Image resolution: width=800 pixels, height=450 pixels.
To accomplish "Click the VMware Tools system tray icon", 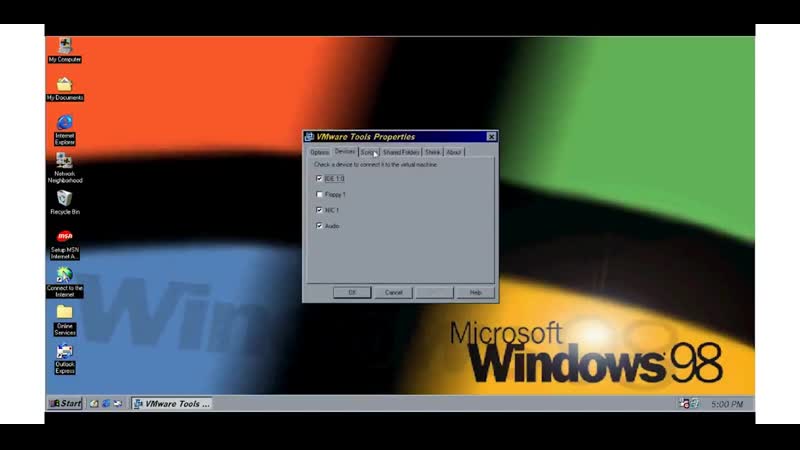I will (x=695, y=404).
